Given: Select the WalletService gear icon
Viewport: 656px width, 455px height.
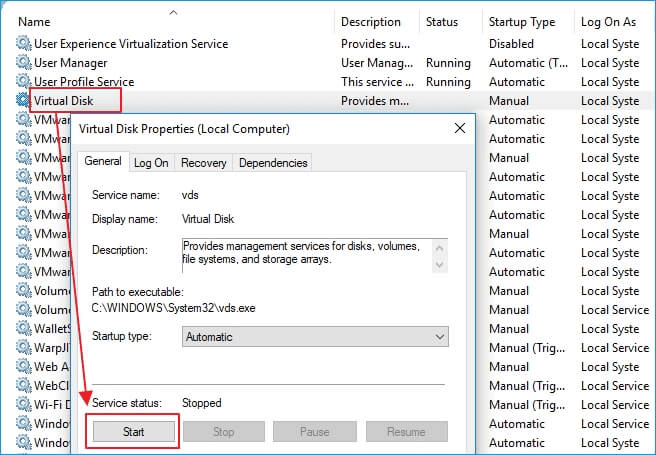Looking at the screenshot, I should [x=24, y=329].
